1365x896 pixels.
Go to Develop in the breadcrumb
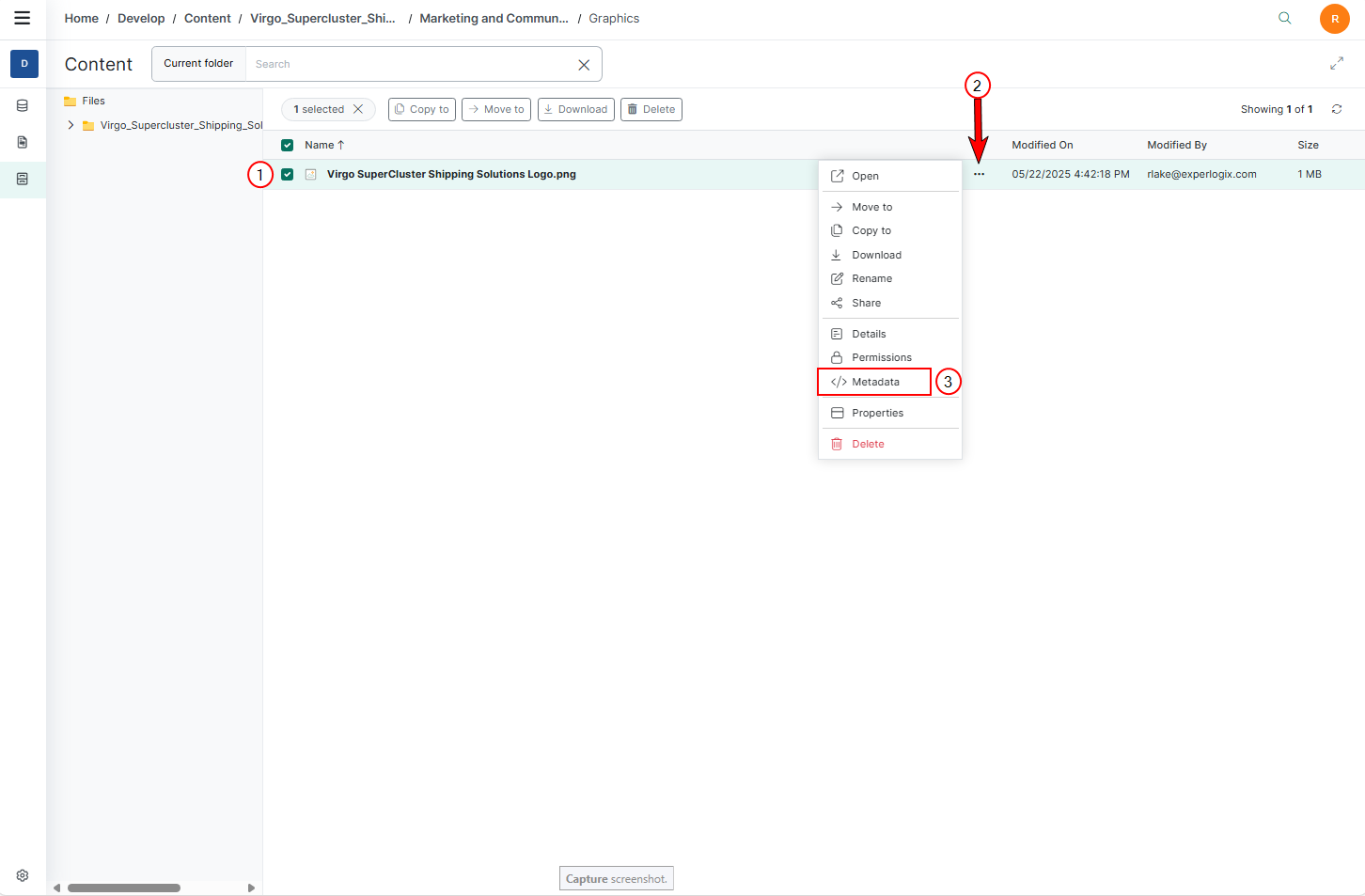[x=141, y=18]
